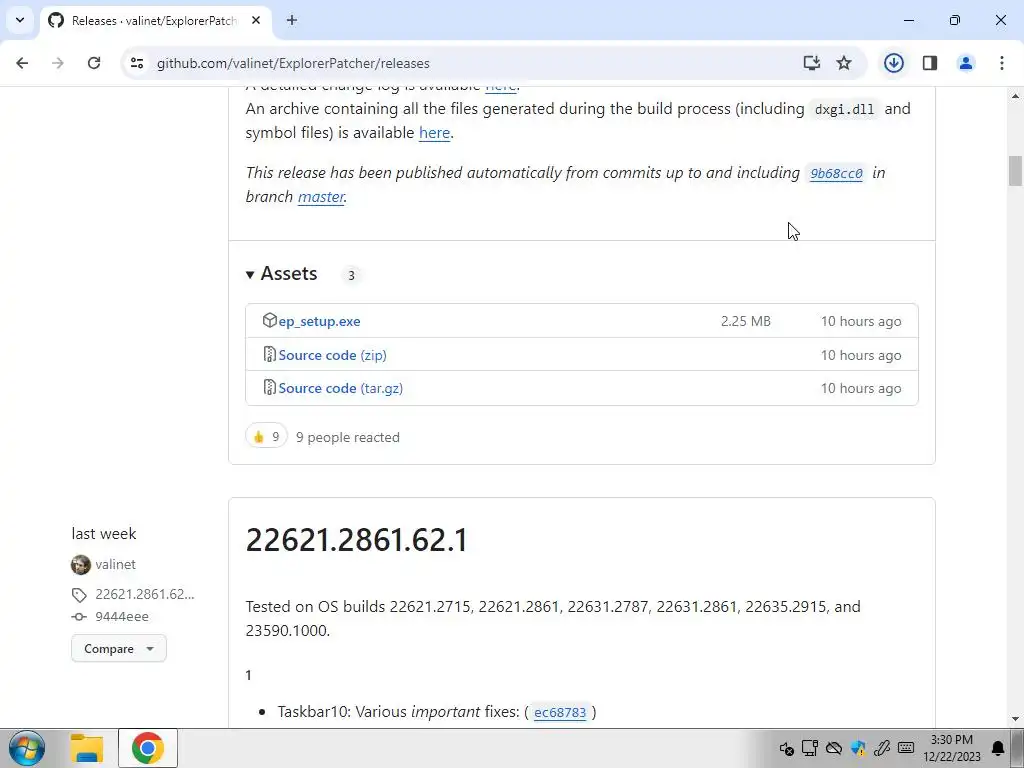Click the tag icon beside 22621.2861.62...
The width and height of the screenshot is (1024, 768).
coord(79,595)
